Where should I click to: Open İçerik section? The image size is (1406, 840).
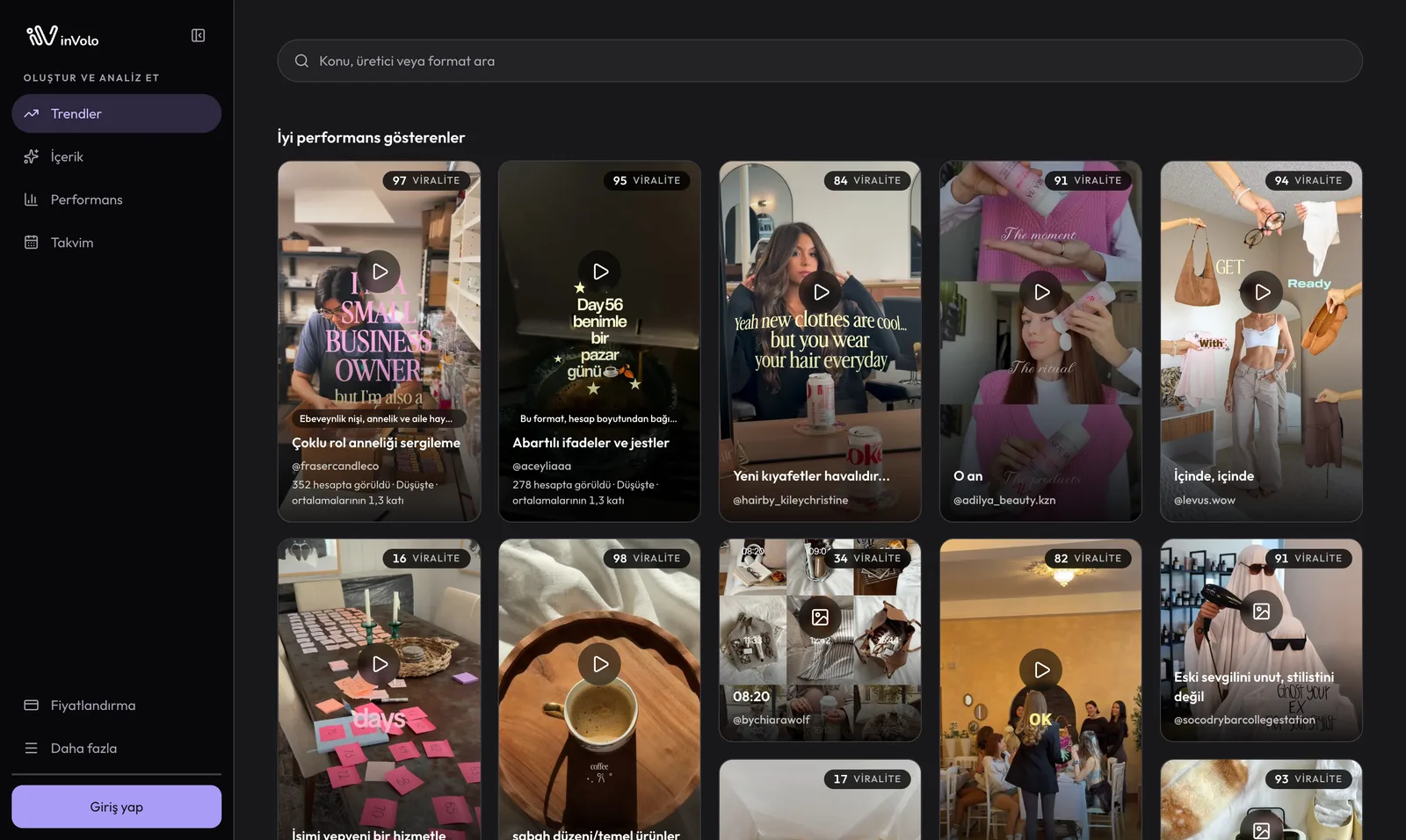click(x=117, y=156)
